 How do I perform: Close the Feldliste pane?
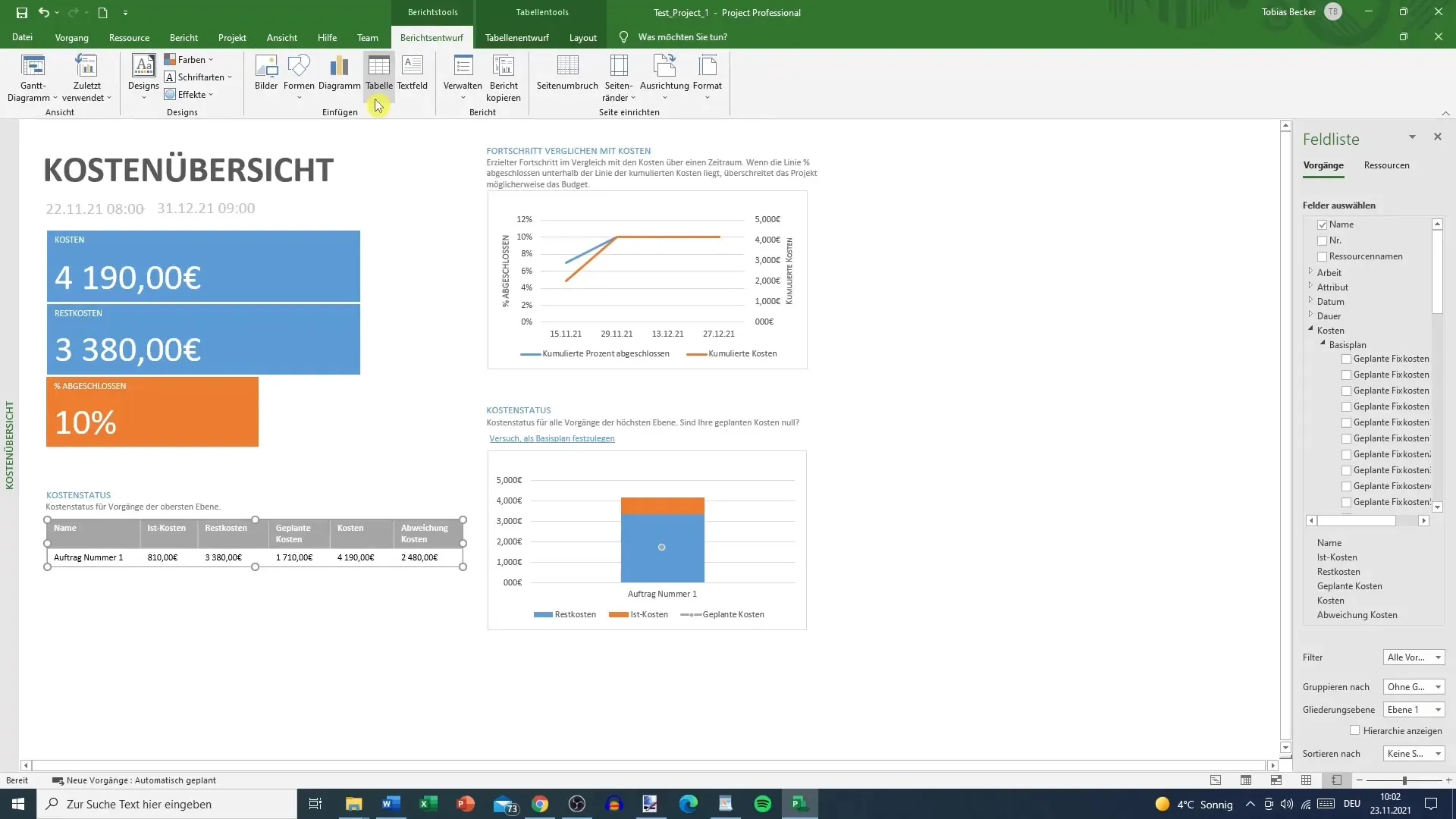pyautogui.click(x=1438, y=136)
